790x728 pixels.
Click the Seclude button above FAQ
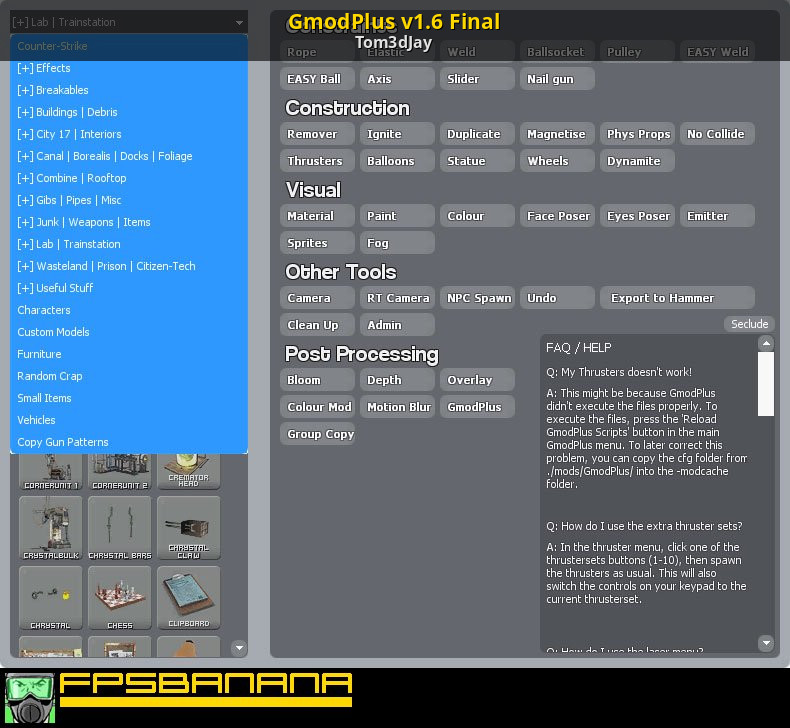point(749,324)
